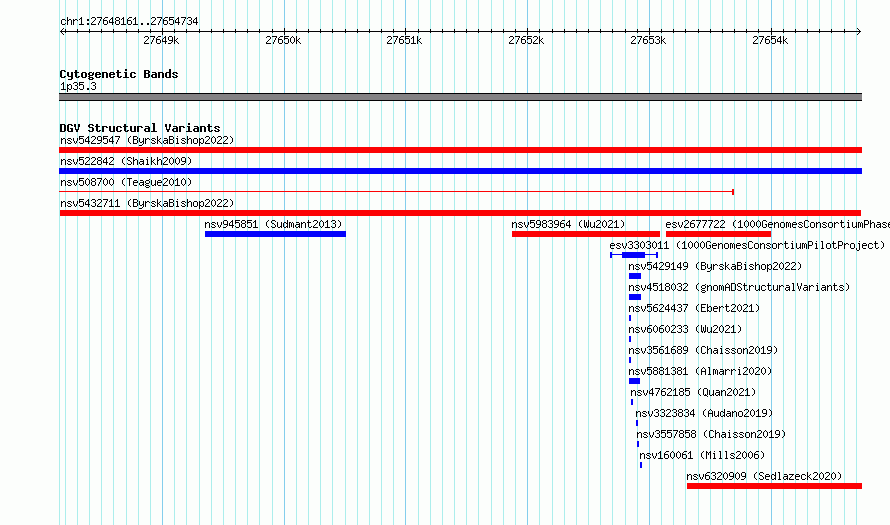Select the gray 1p35.3 cytoband bar

460,97
